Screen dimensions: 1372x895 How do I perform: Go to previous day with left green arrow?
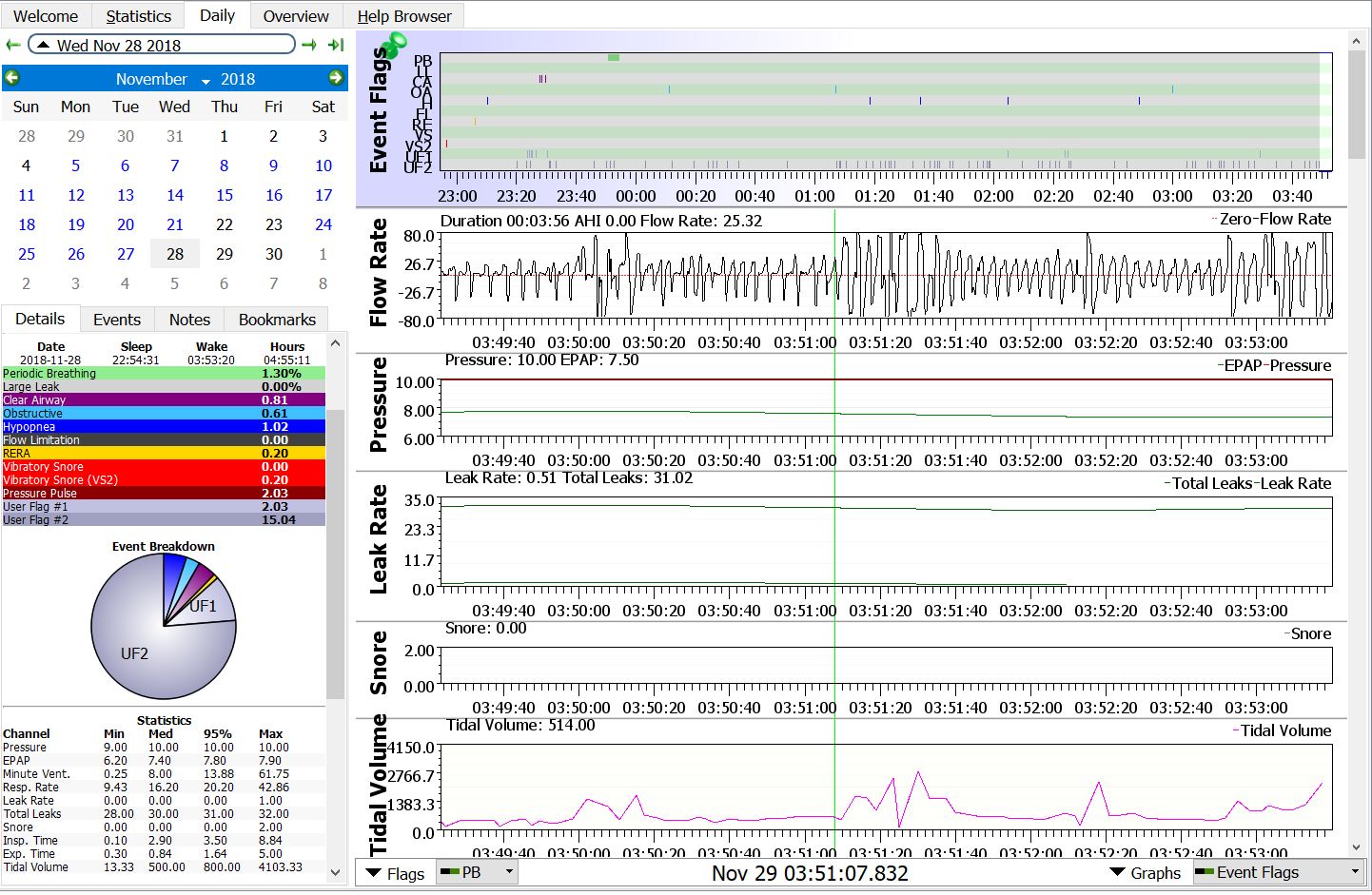click(x=13, y=45)
